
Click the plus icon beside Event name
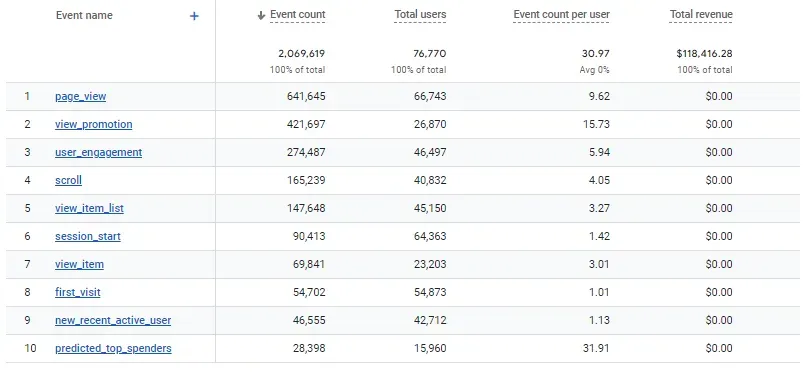(x=194, y=16)
